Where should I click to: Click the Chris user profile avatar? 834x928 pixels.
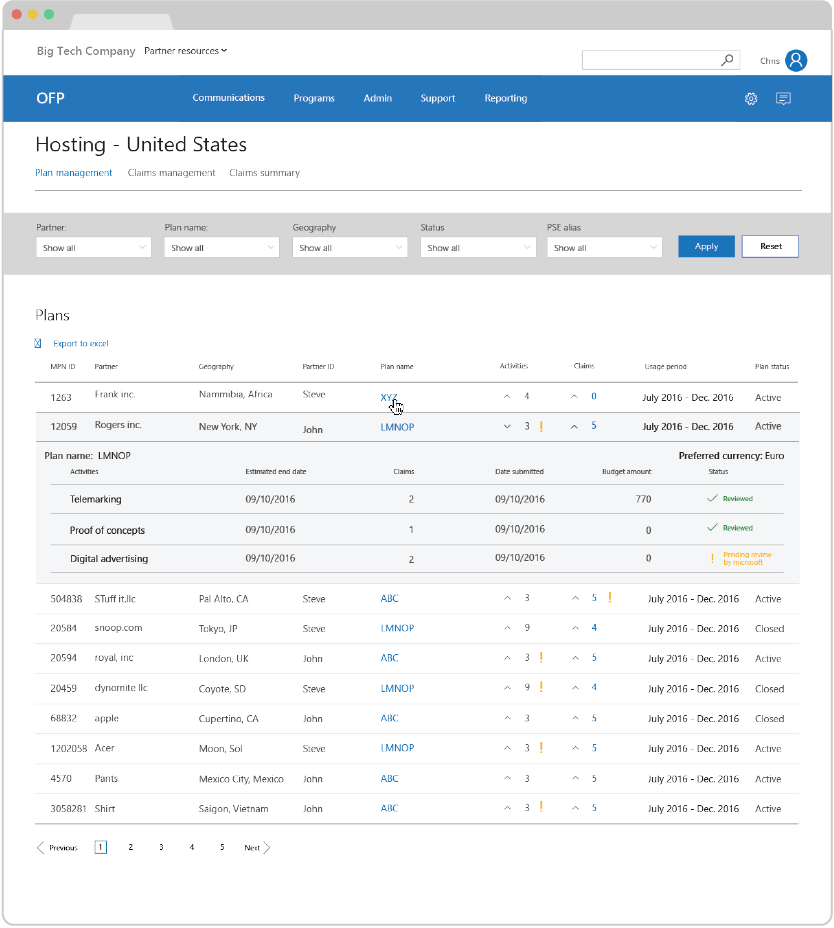pos(796,61)
